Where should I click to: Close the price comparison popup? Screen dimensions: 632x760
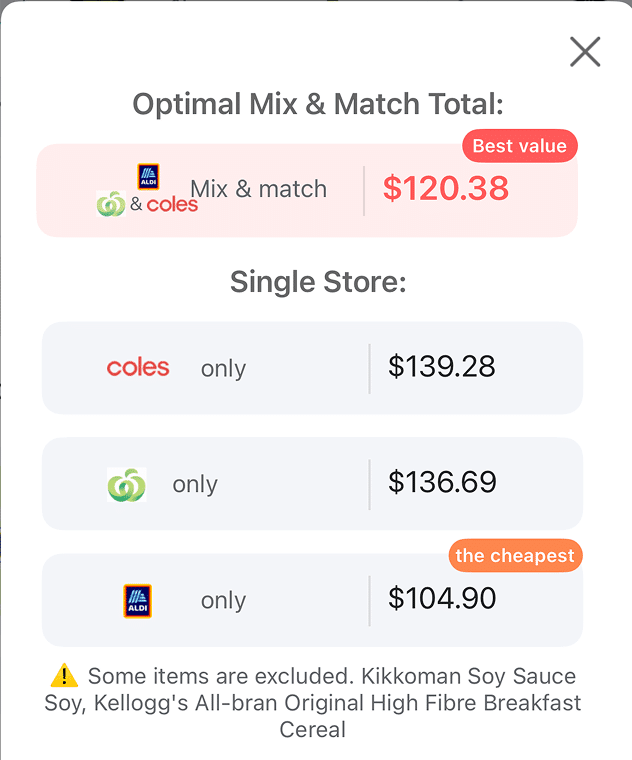584,52
